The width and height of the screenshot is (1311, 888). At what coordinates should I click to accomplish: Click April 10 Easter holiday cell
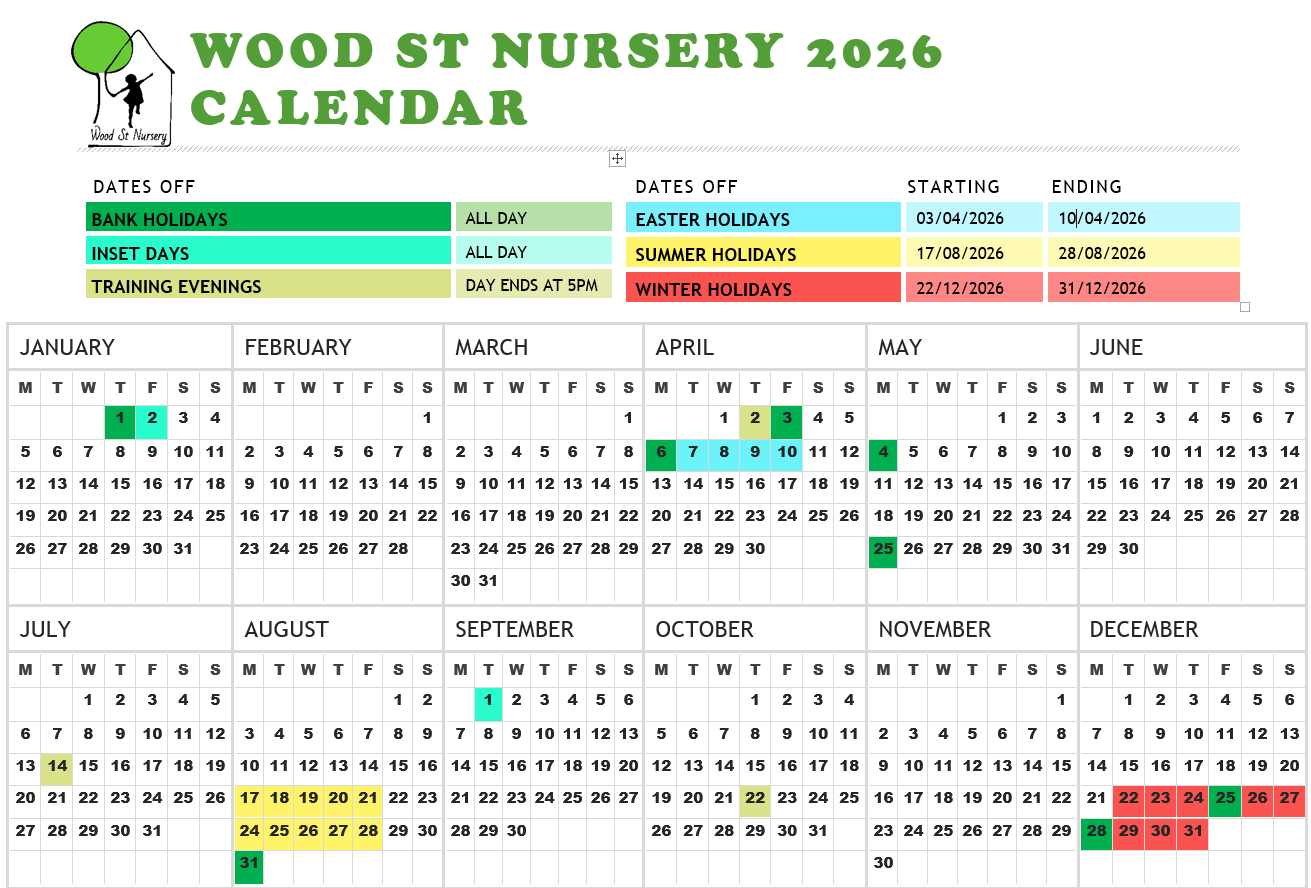(x=787, y=455)
